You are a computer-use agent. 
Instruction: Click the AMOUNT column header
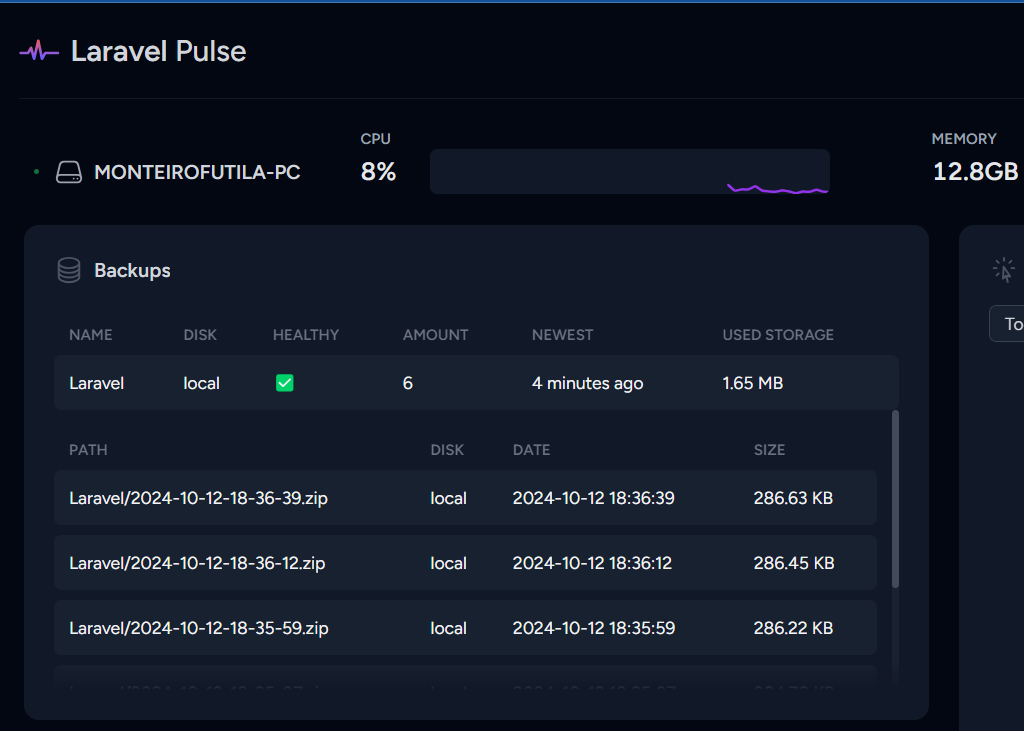[x=436, y=335]
